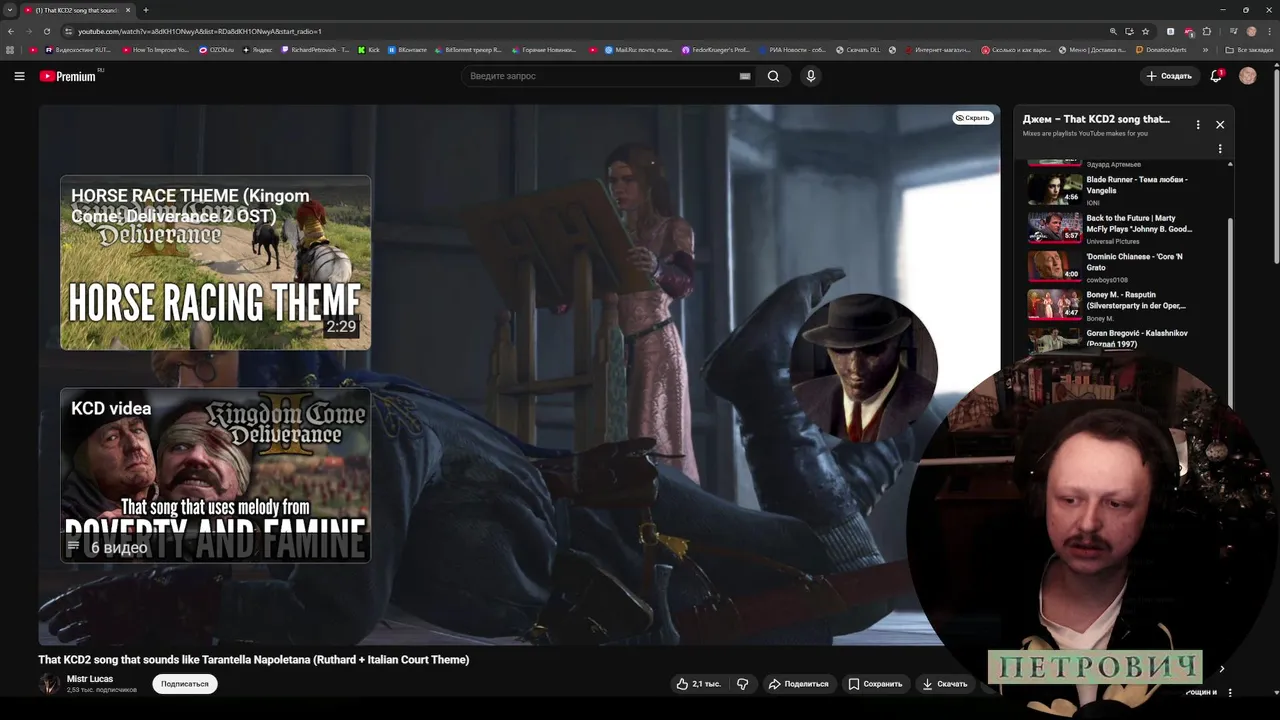The width and height of the screenshot is (1280, 720).
Task: Share the video via Поделиться
Action: tap(799, 684)
